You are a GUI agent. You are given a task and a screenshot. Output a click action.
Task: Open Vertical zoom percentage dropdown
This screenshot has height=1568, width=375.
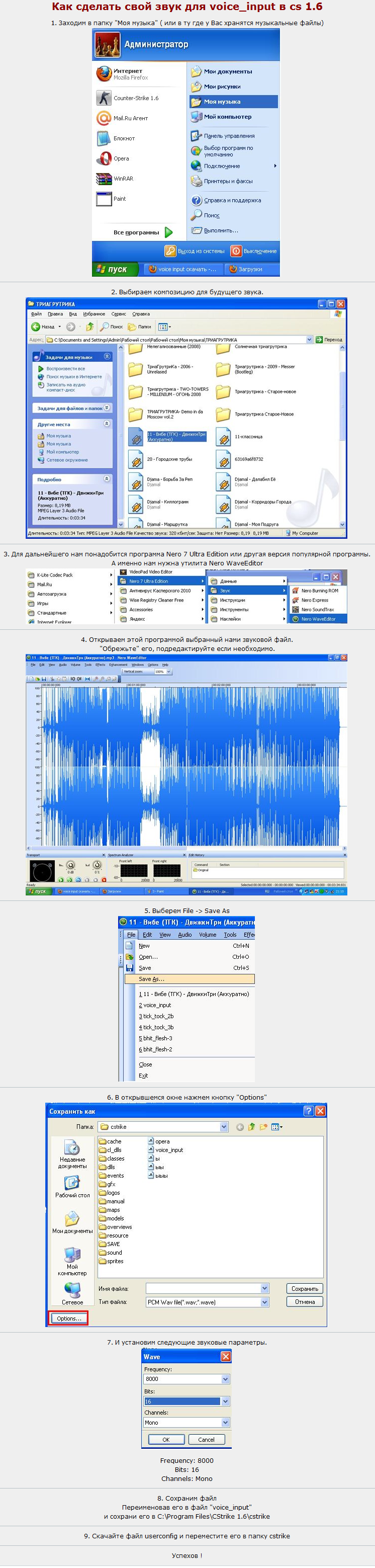pyautogui.click(x=168, y=672)
